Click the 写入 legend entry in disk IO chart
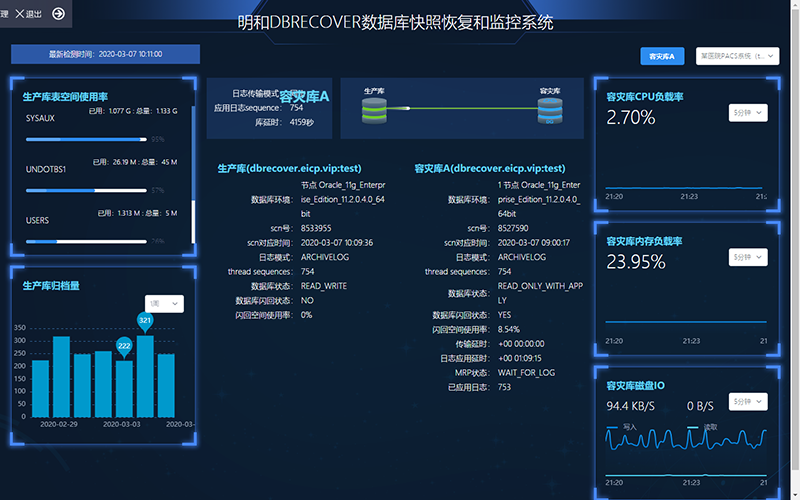Screen dimensions: 800x500 [x=621, y=427]
